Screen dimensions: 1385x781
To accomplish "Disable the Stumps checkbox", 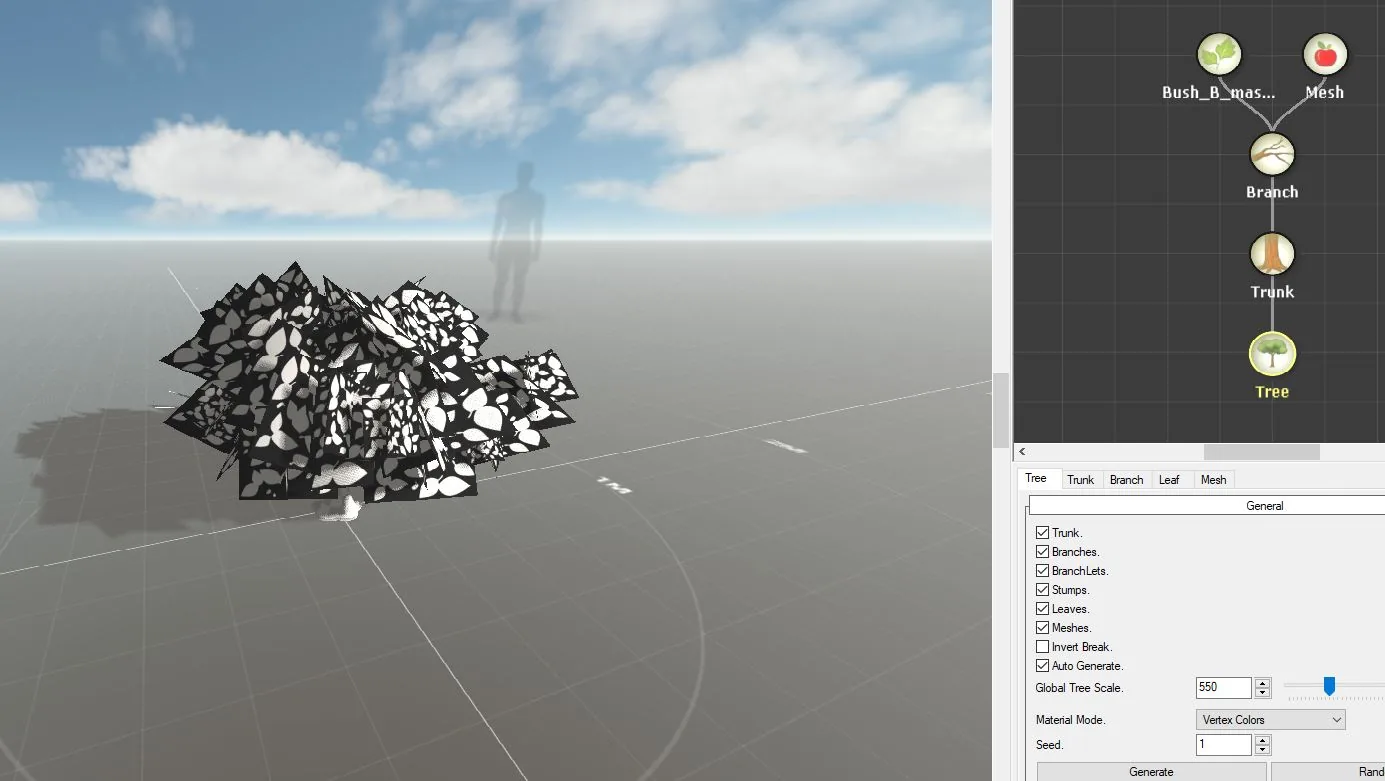I will (1043, 590).
